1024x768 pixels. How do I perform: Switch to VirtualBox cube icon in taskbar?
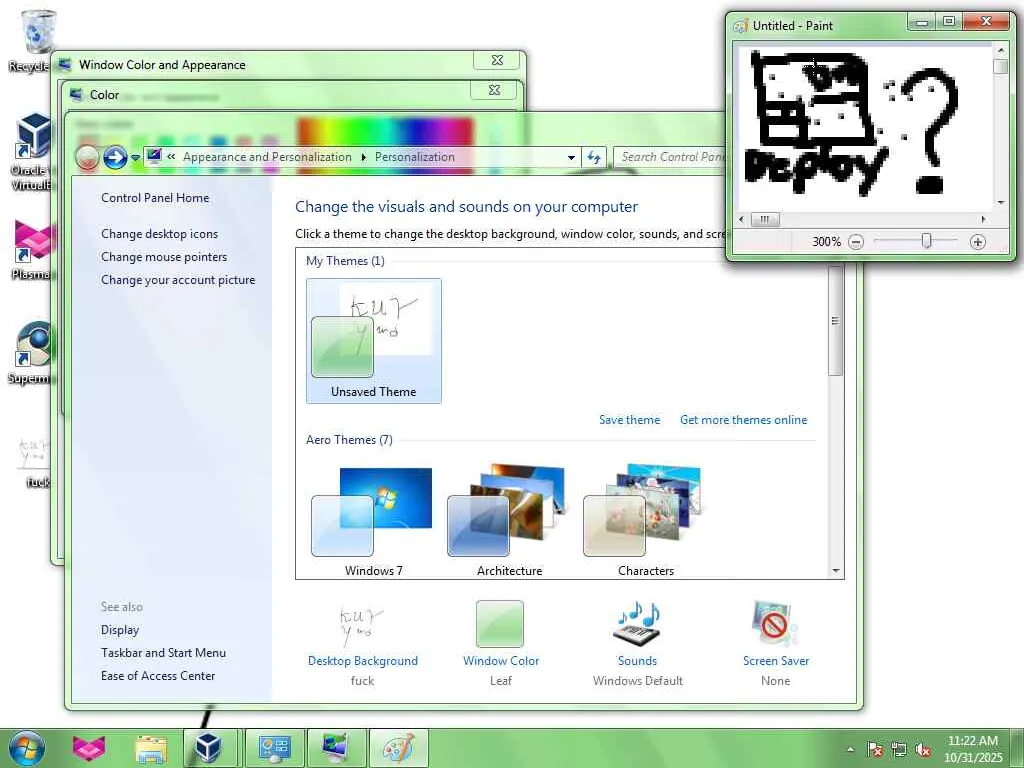208,748
